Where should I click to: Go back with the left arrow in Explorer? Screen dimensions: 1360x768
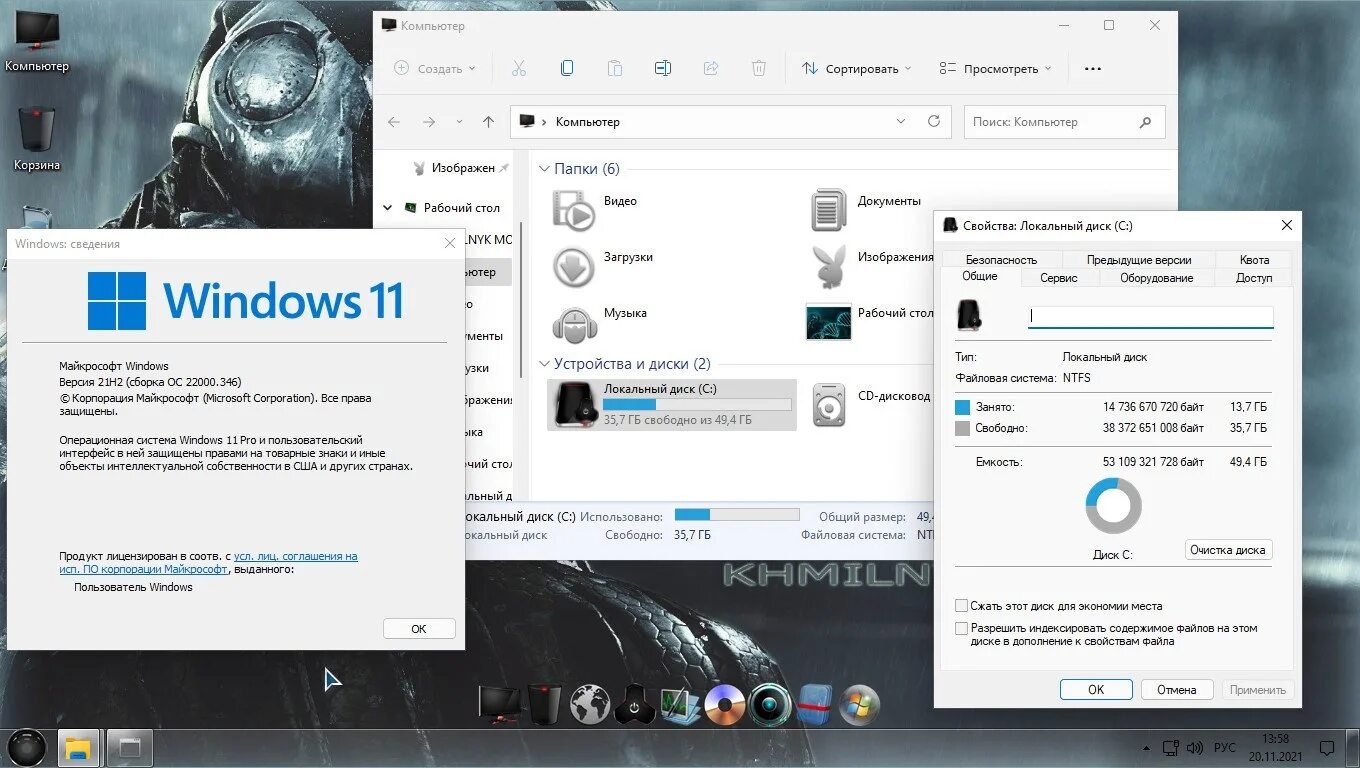(x=394, y=122)
